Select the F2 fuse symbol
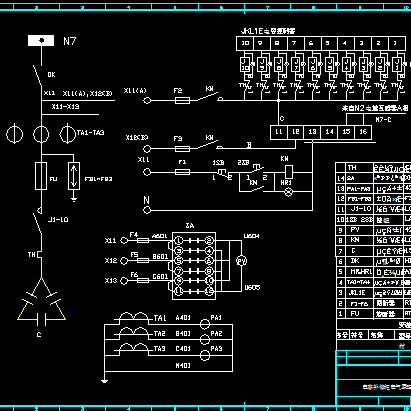The width and height of the screenshot is (411, 411). pos(182,100)
